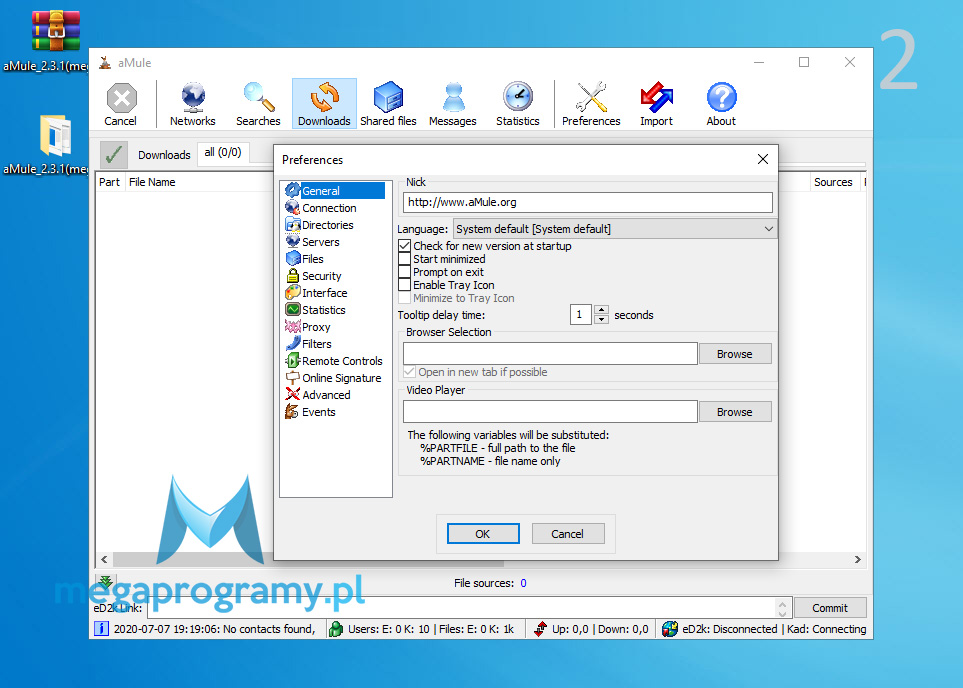Select Servers preferences page
This screenshot has width=963, height=688.
(313, 242)
